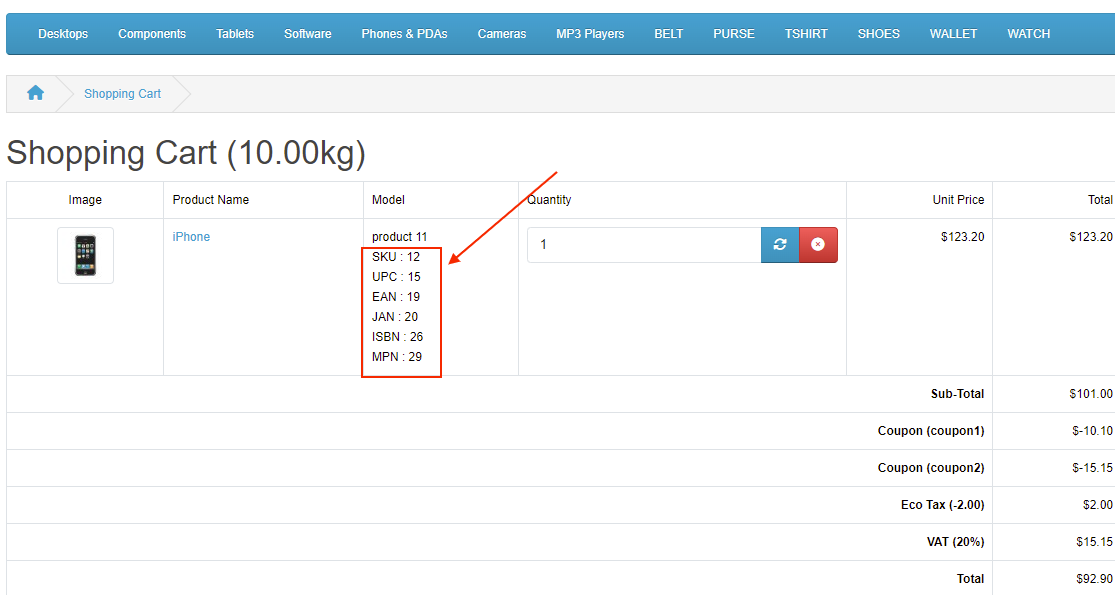The image size is (1115, 595).
Task: Select the 'JAN : 20' text
Action: click(395, 316)
